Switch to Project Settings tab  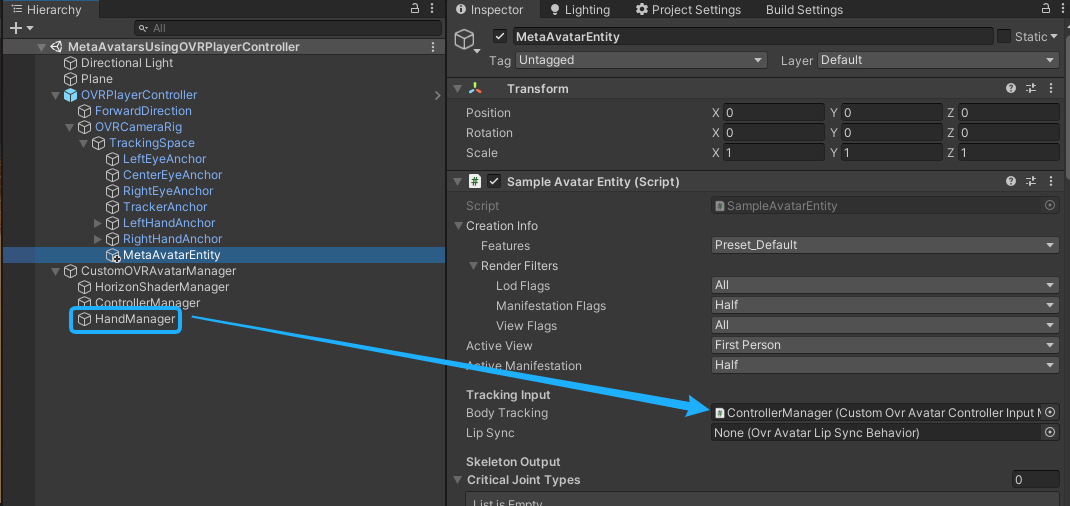click(688, 10)
